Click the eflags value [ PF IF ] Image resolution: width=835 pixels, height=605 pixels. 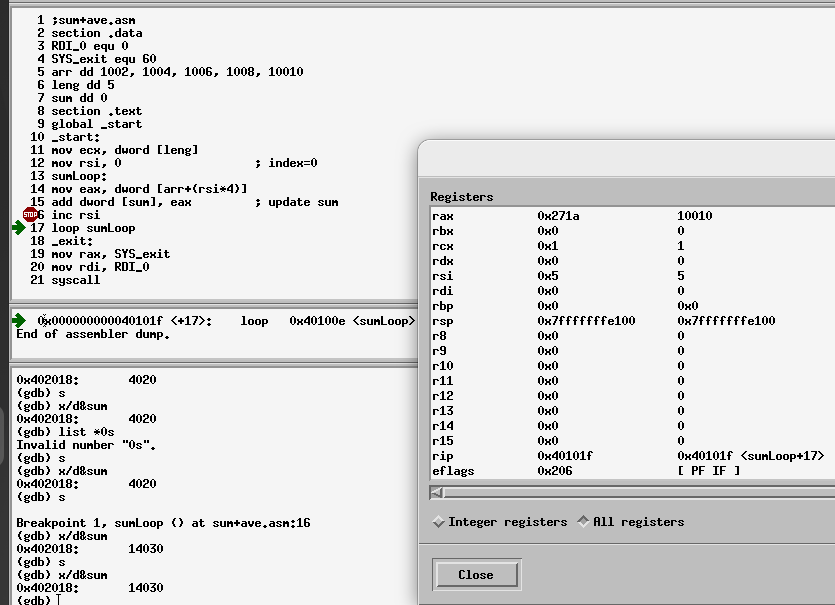(709, 471)
